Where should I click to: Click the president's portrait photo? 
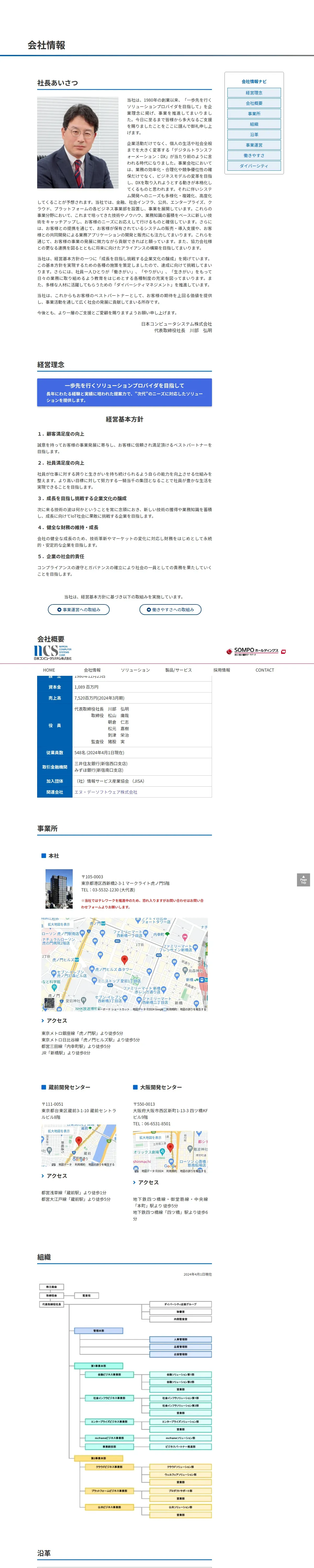[78, 142]
